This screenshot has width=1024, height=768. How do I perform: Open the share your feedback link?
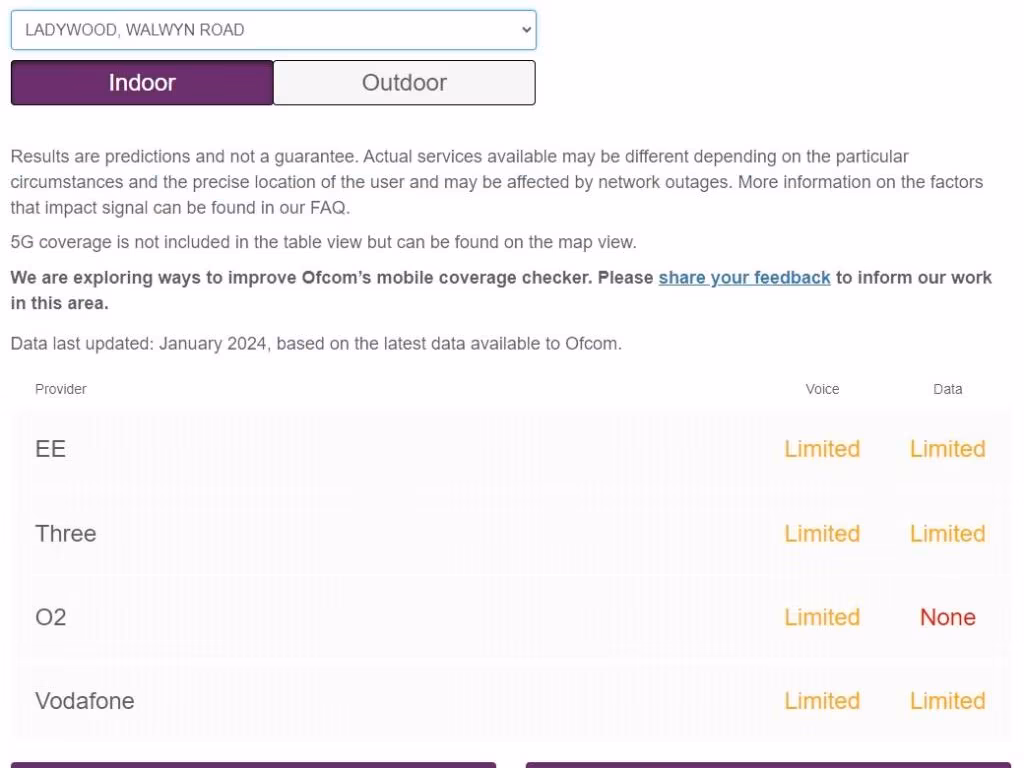click(x=744, y=277)
